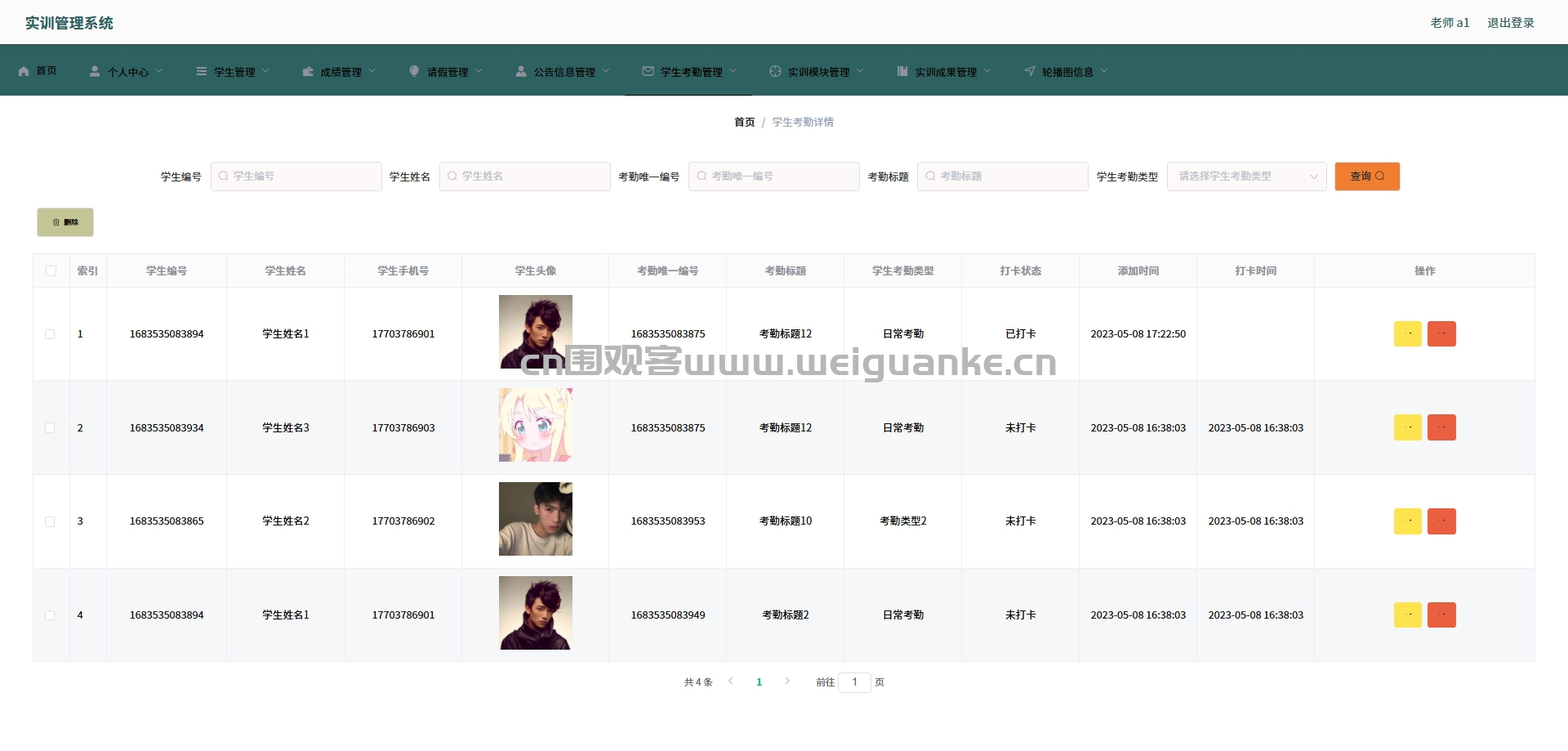Click yellow action icon in 考勤标题2 row
The width and height of the screenshot is (1568, 751).
(1408, 615)
